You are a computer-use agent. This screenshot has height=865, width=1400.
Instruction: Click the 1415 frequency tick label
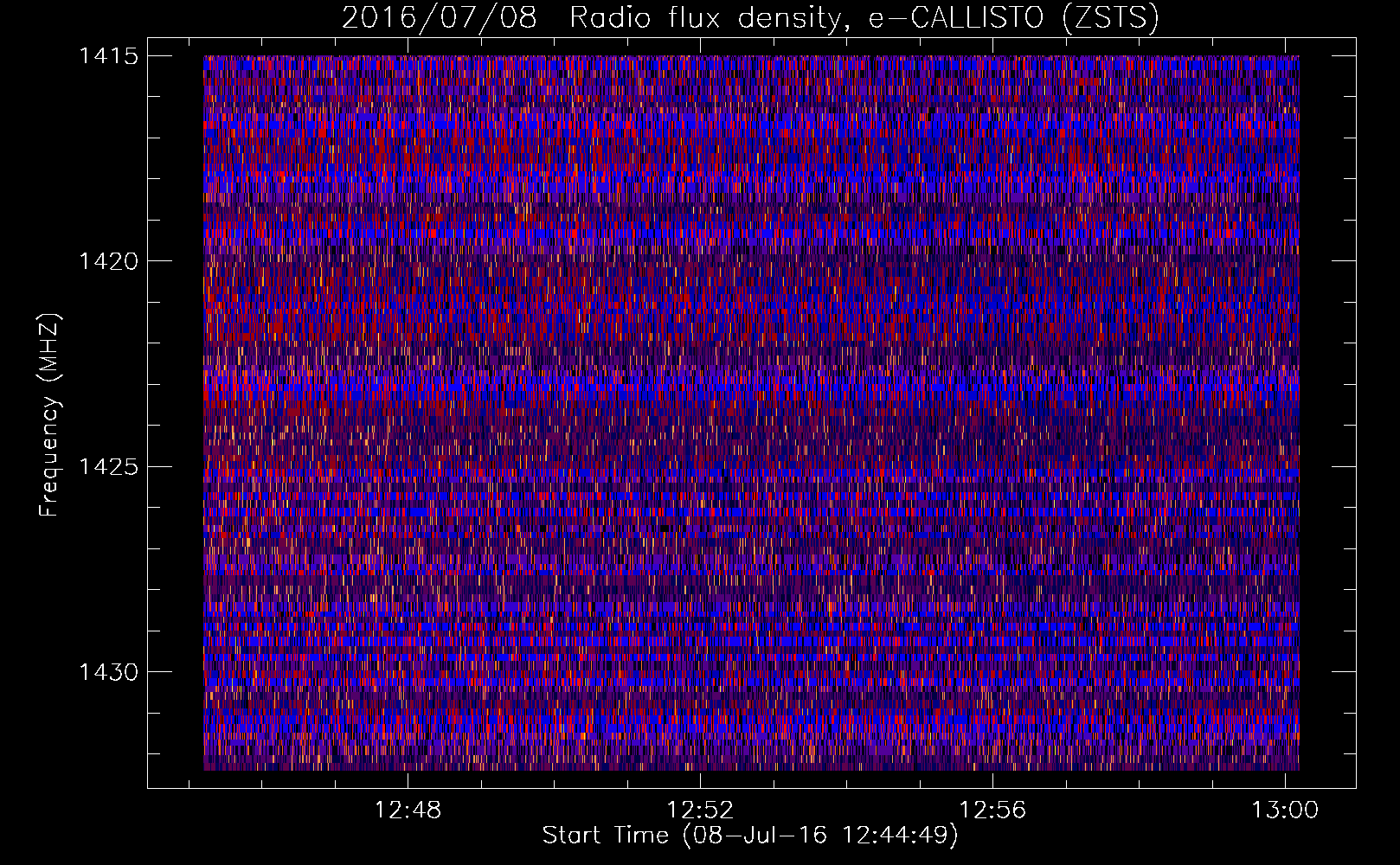(108, 56)
